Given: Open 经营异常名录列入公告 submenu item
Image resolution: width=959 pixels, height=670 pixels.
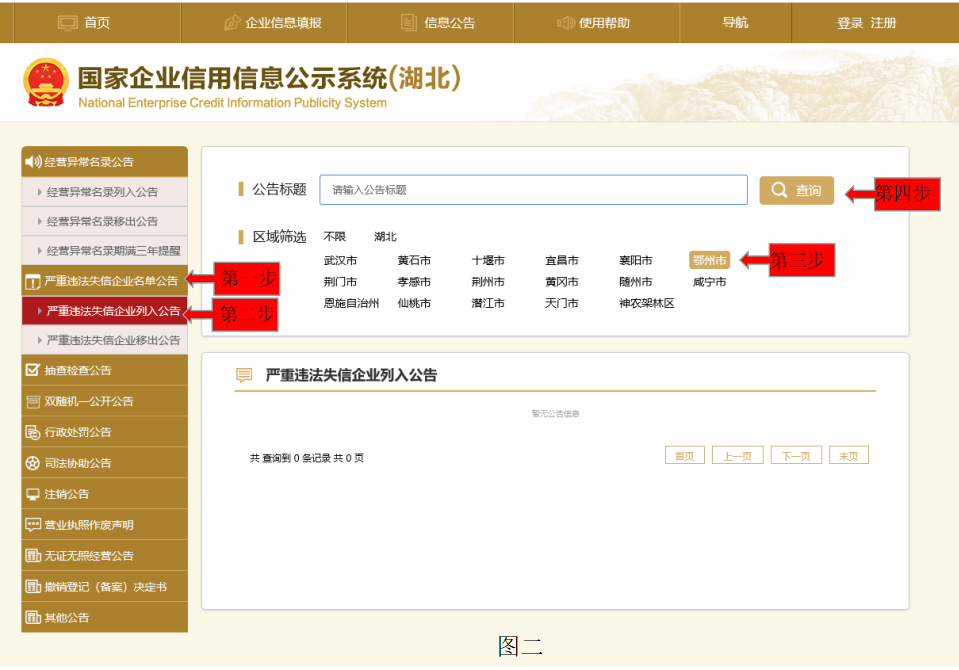Looking at the screenshot, I should point(102,192).
